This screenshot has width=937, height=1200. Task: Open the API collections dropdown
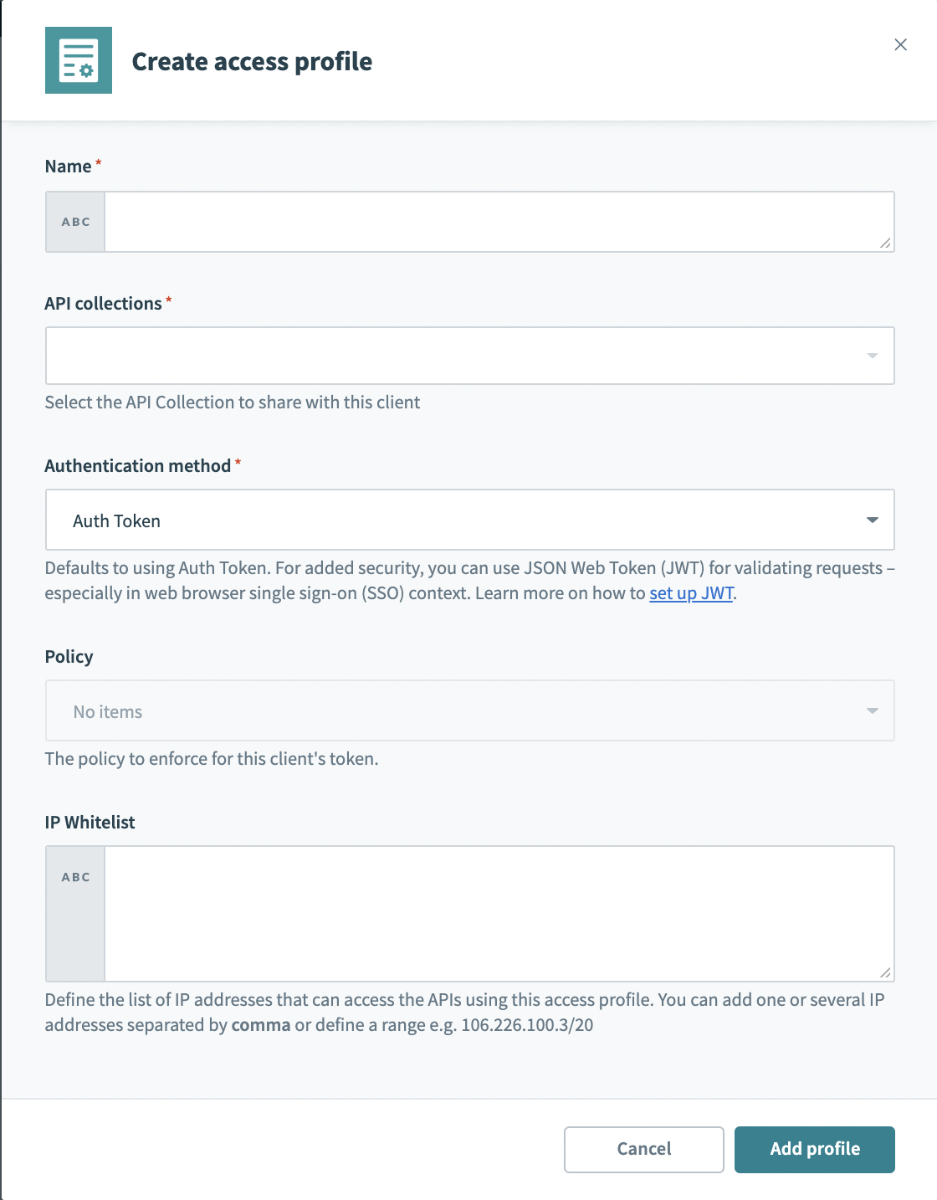click(470, 356)
